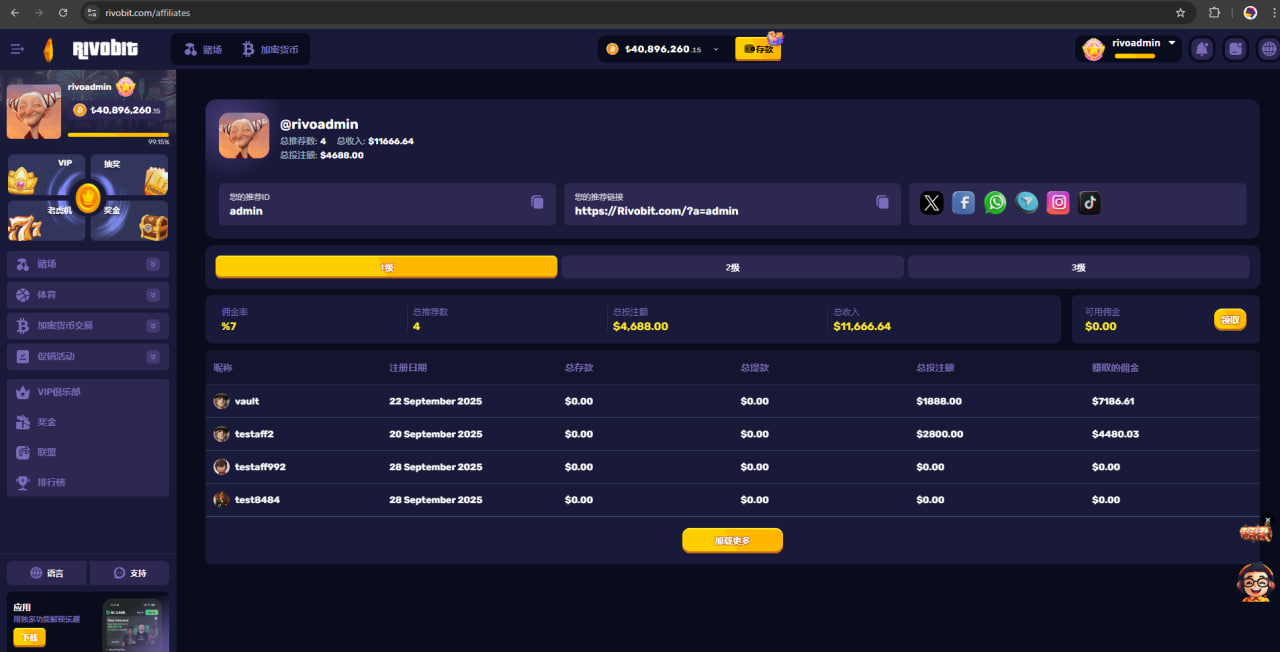The image size is (1280, 652).
Task: Switch to the 3级 tab
Action: [x=1078, y=267]
